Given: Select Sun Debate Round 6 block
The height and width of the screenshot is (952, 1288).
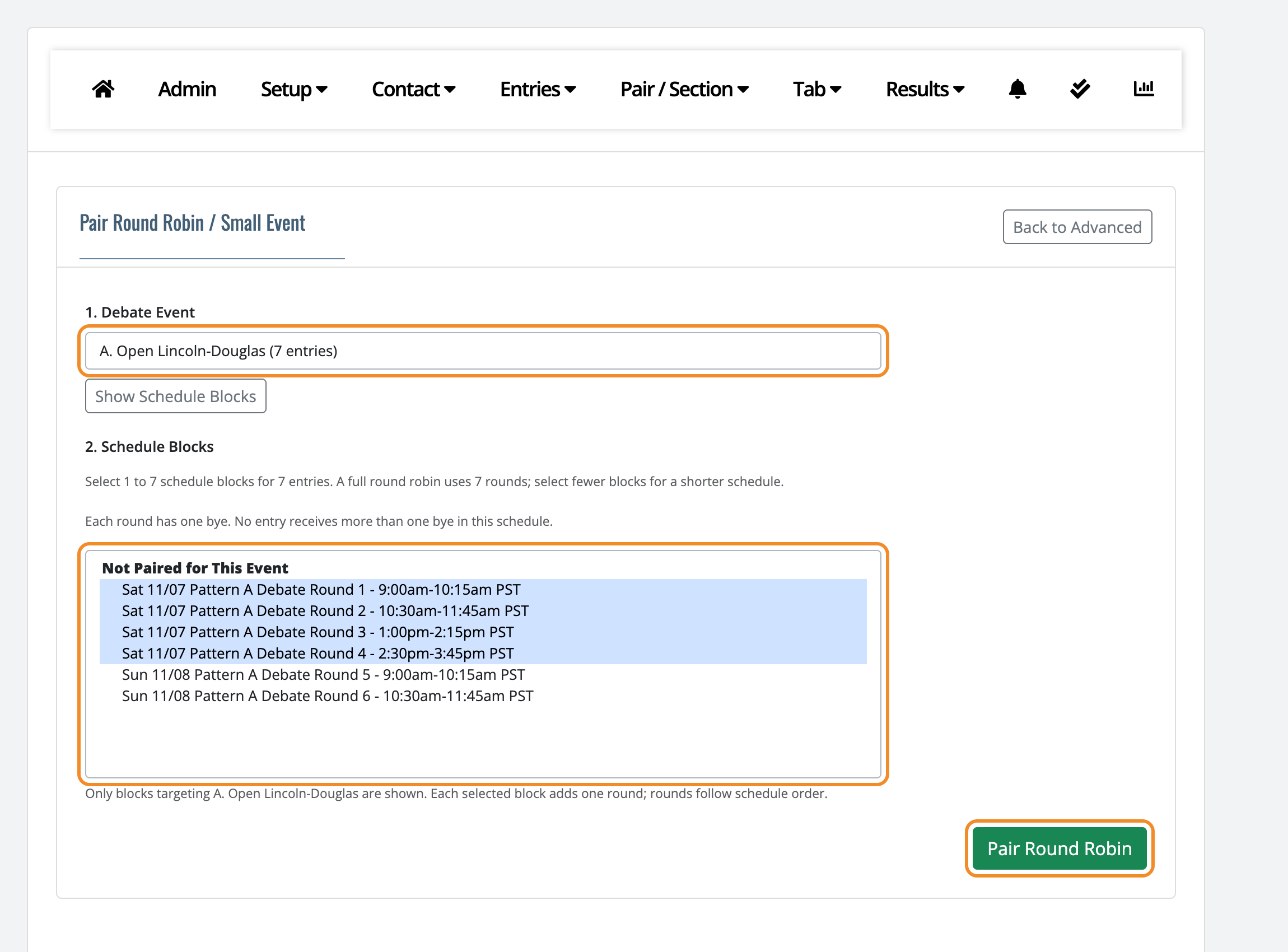Looking at the screenshot, I should click(483, 696).
